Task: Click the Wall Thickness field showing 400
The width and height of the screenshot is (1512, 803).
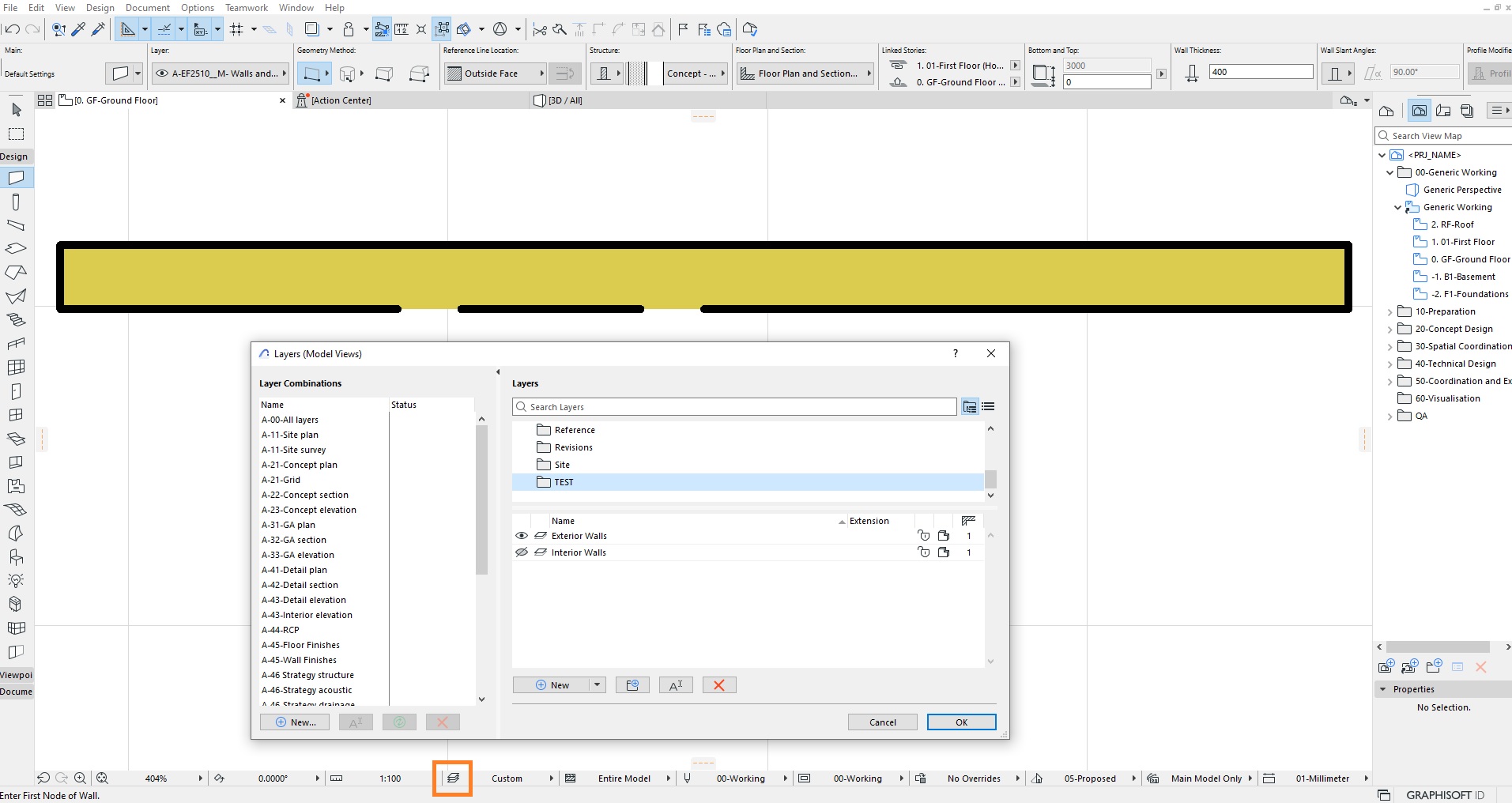Action: tap(1261, 72)
